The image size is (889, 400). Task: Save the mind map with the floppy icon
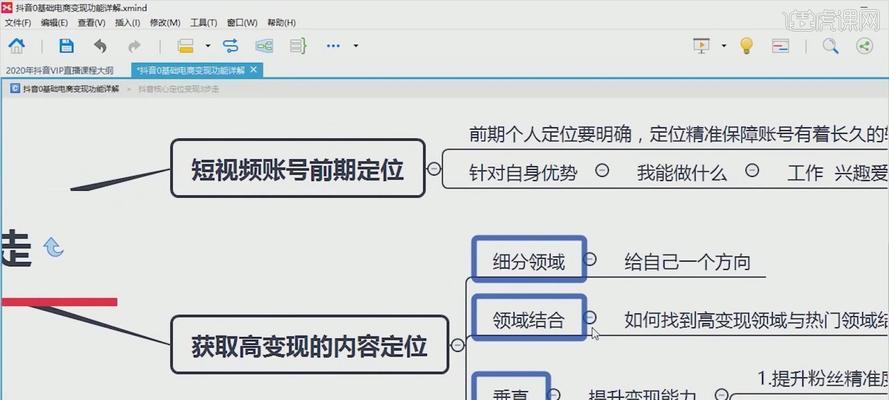click(x=66, y=46)
